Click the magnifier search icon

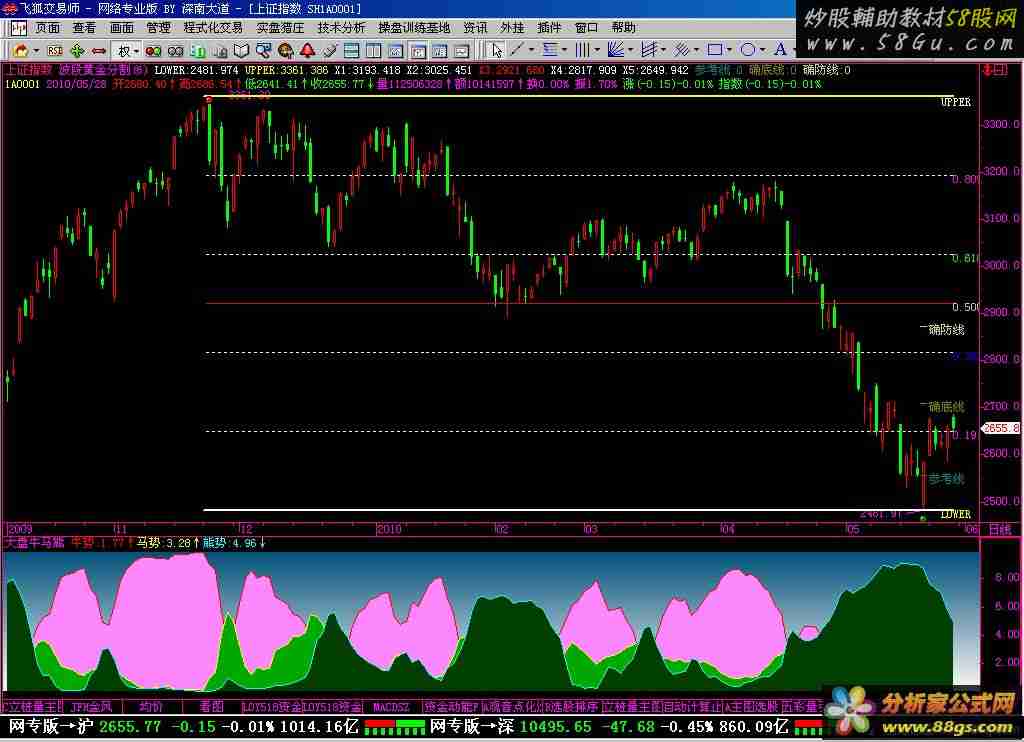(263, 50)
